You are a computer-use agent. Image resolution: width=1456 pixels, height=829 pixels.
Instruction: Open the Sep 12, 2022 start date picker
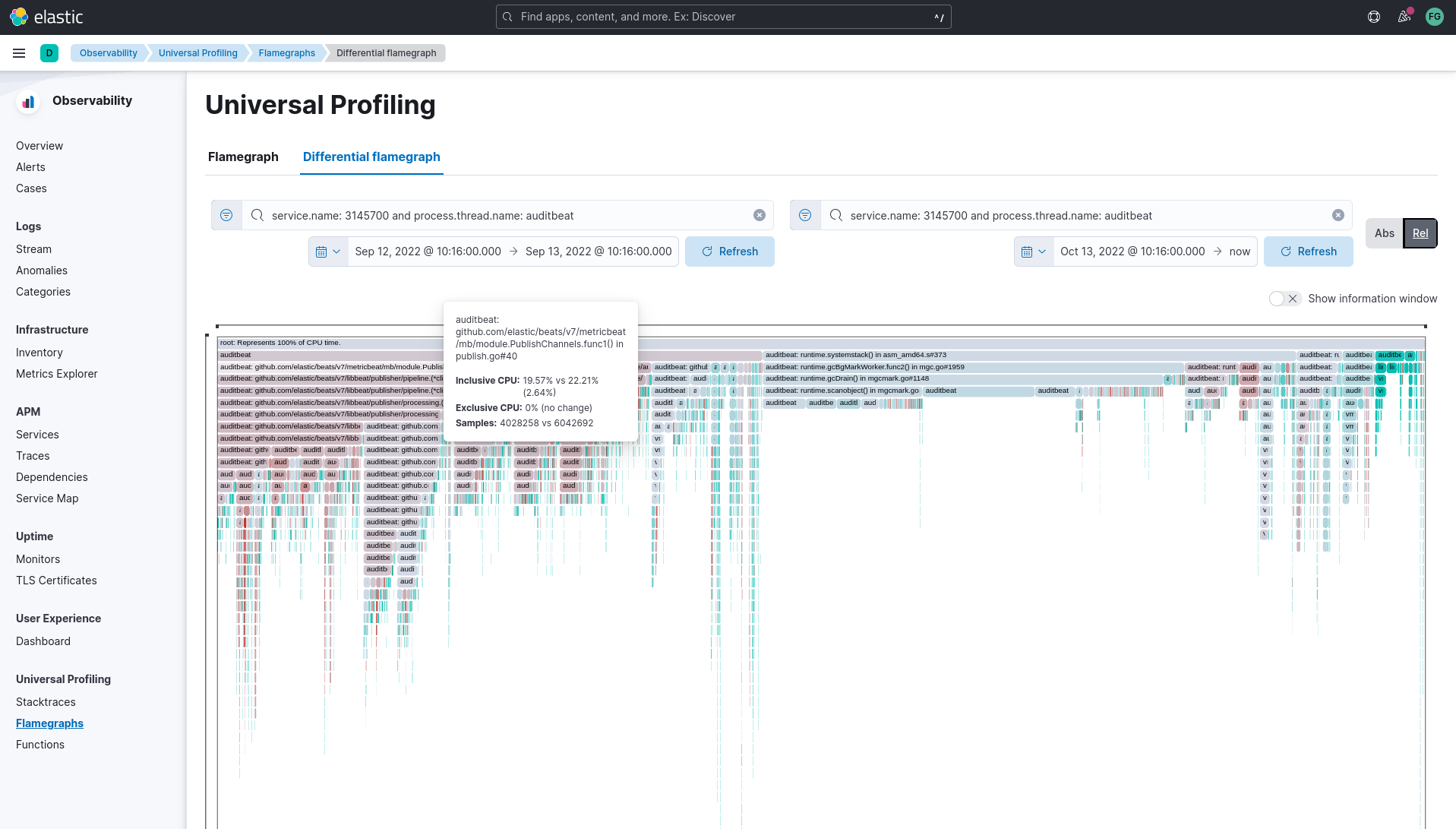pyautogui.click(x=428, y=252)
